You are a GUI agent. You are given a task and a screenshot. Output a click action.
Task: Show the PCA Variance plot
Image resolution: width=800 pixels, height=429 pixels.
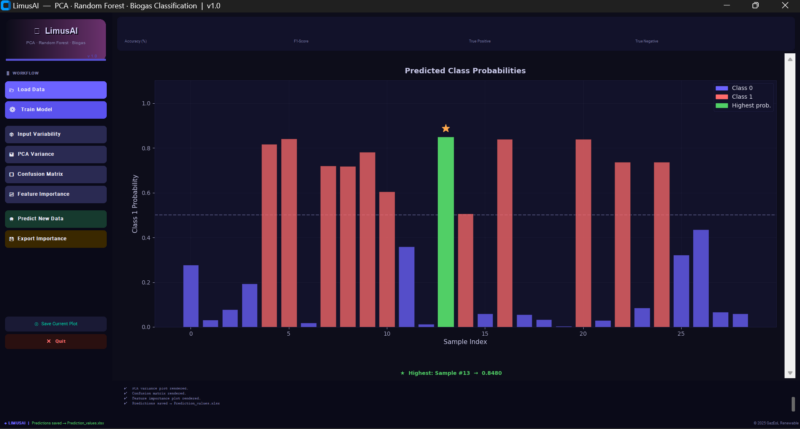pos(55,154)
